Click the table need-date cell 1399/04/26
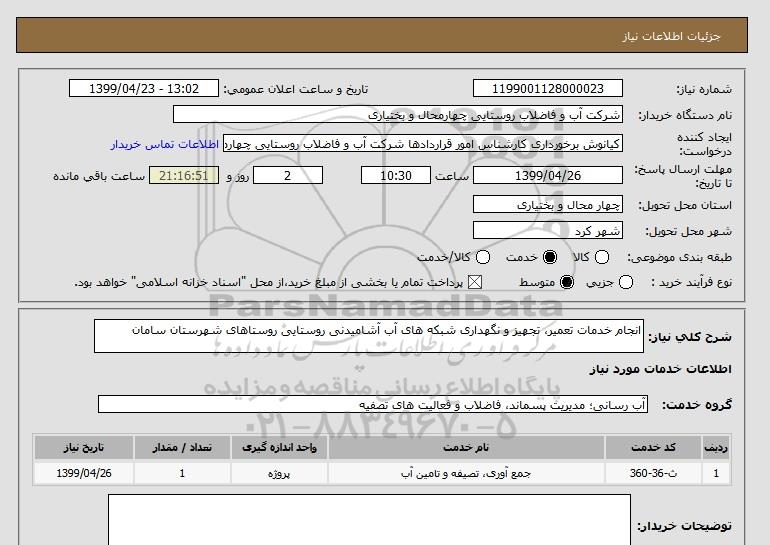The width and height of the screenshot is (770, 545). [x=84, y=473]
